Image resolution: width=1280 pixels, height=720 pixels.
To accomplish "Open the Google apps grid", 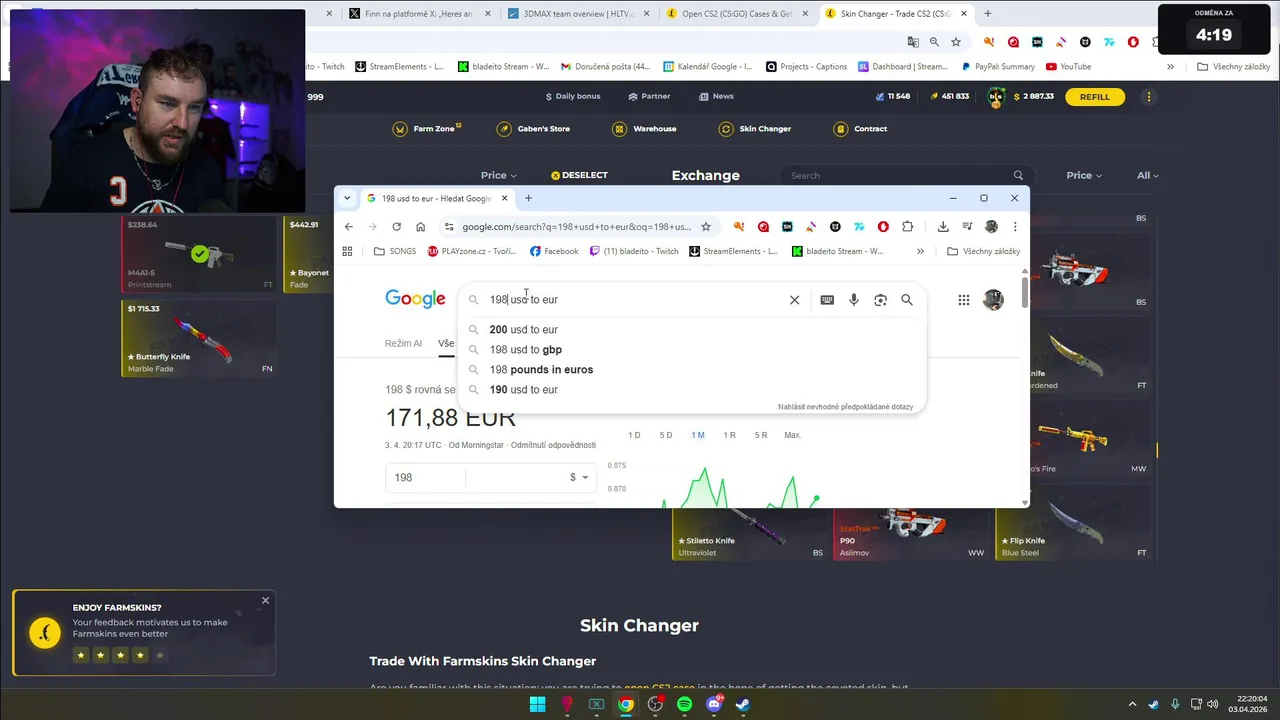I will point(964,300).
